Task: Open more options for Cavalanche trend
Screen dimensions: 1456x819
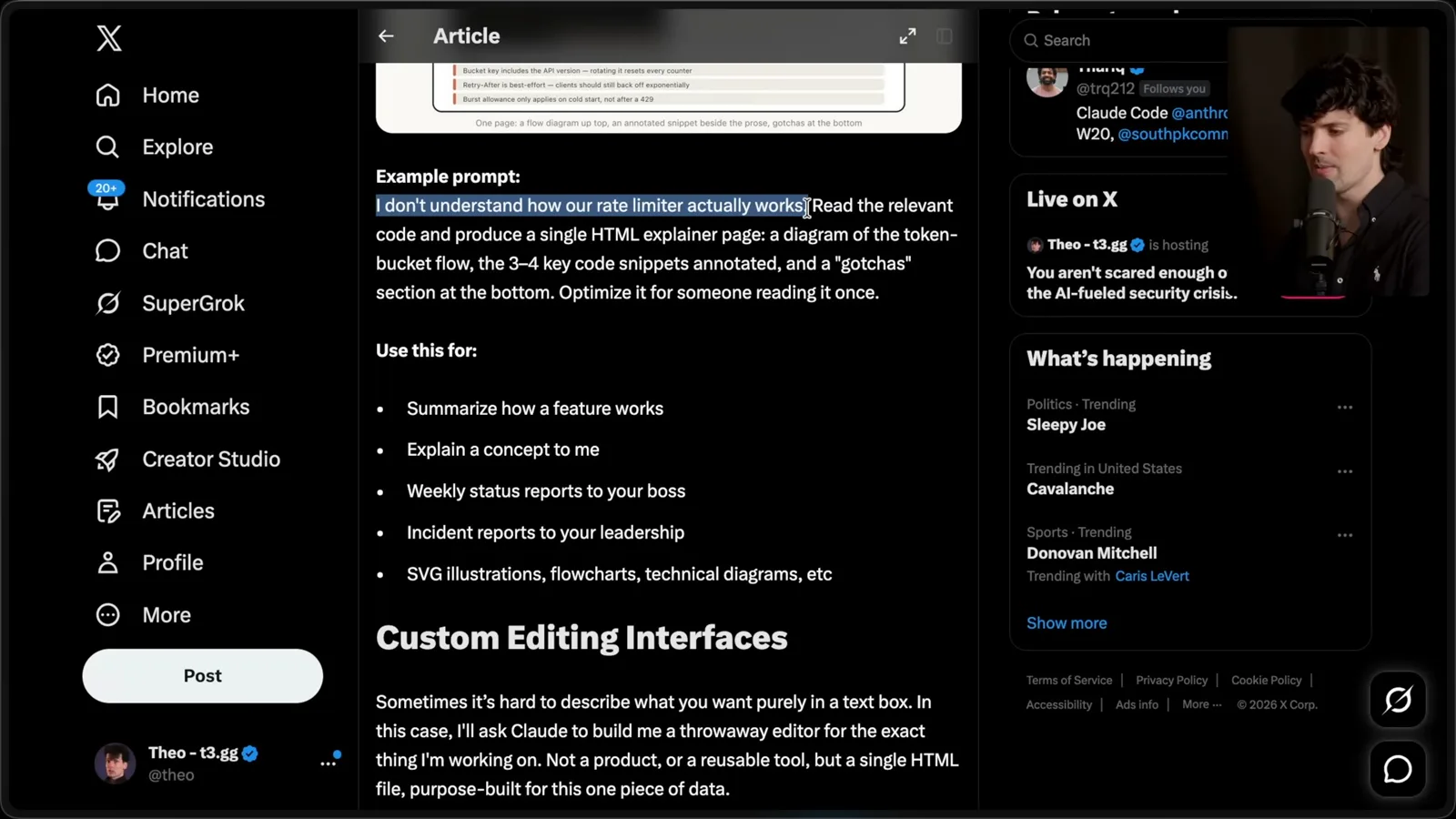Action: click(1345, 471)
